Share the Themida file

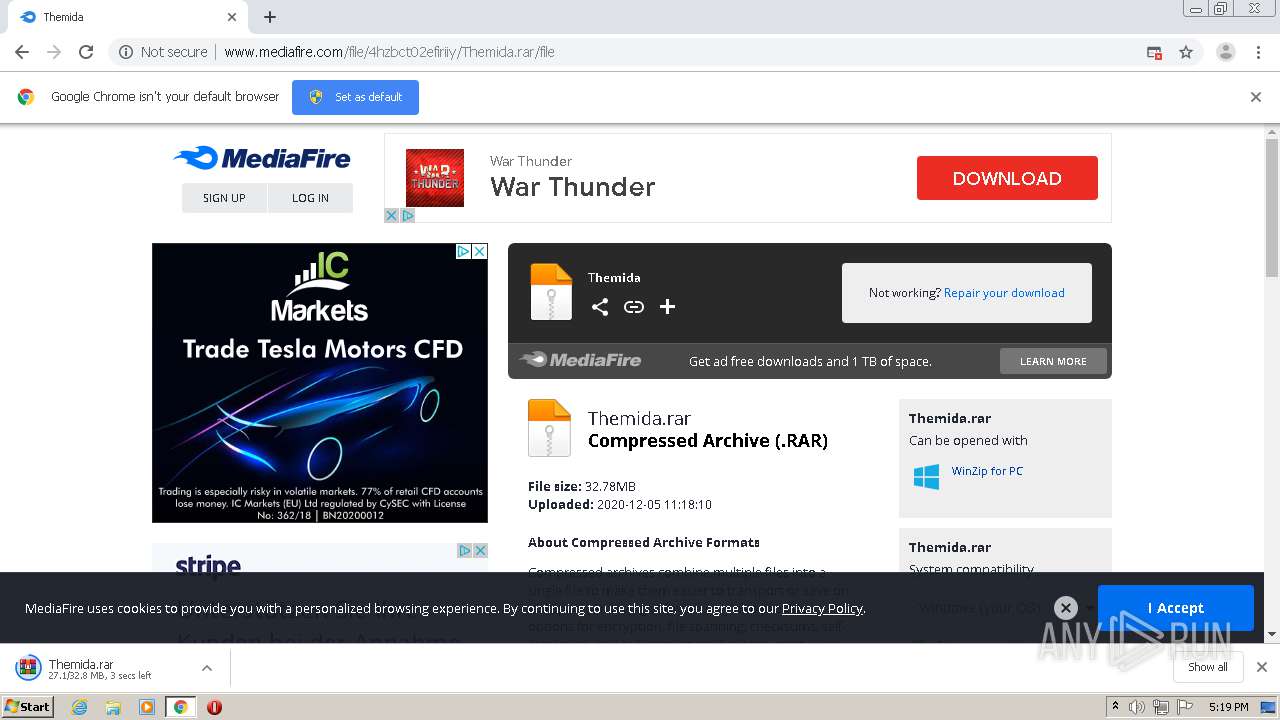600,307
